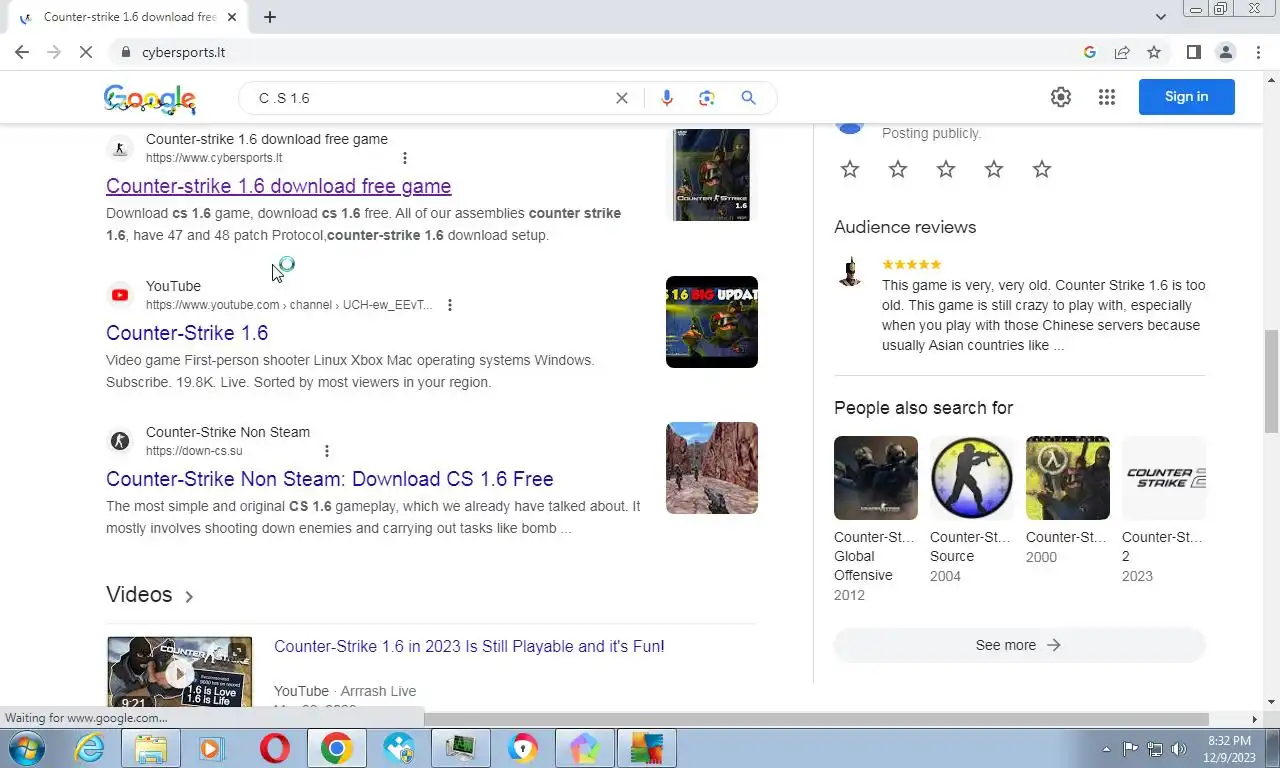Rate five stars

click(1042, 169)
